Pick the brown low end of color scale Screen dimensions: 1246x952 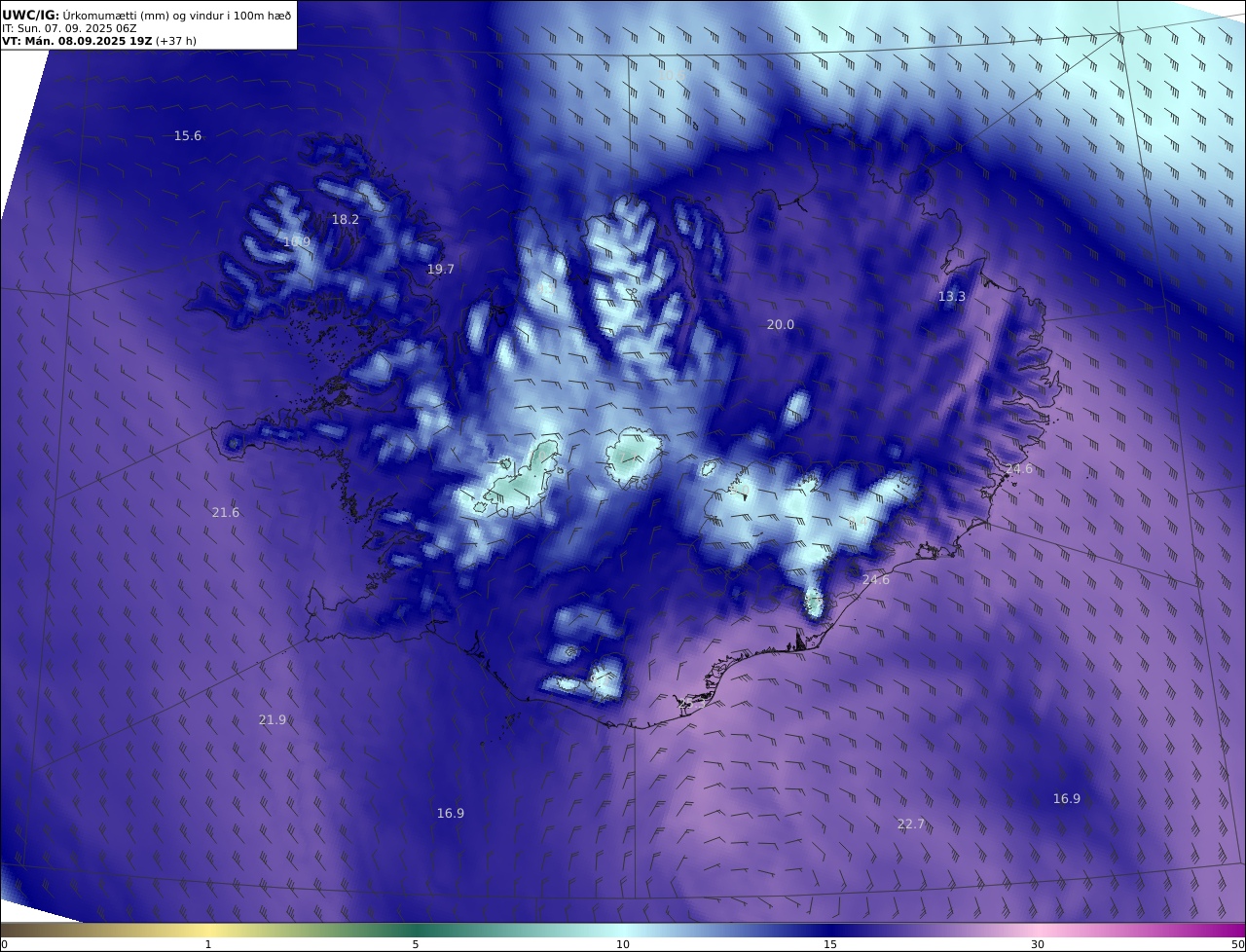click(39, 931)
